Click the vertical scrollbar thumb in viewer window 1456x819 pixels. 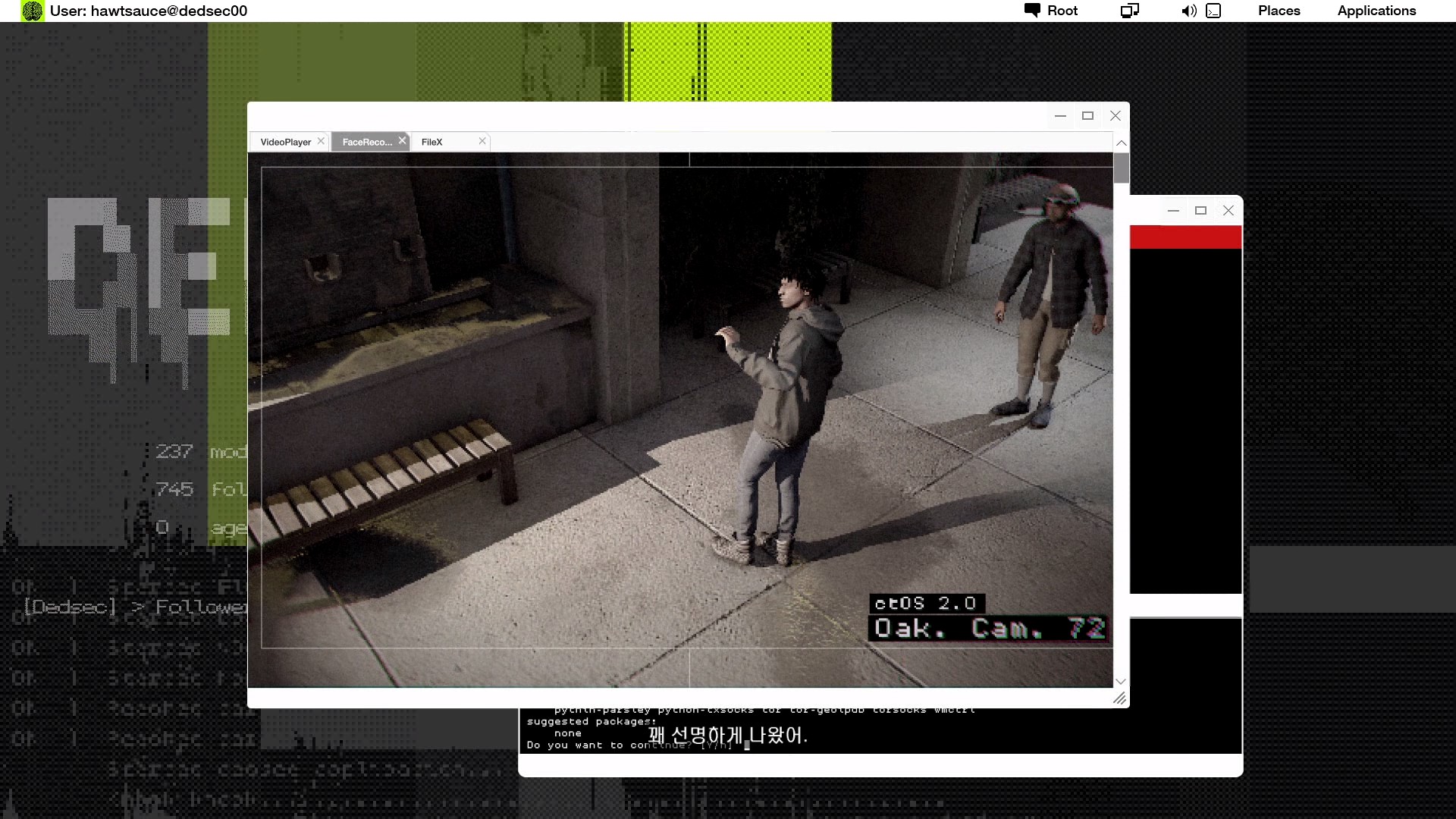(1121, 168)
